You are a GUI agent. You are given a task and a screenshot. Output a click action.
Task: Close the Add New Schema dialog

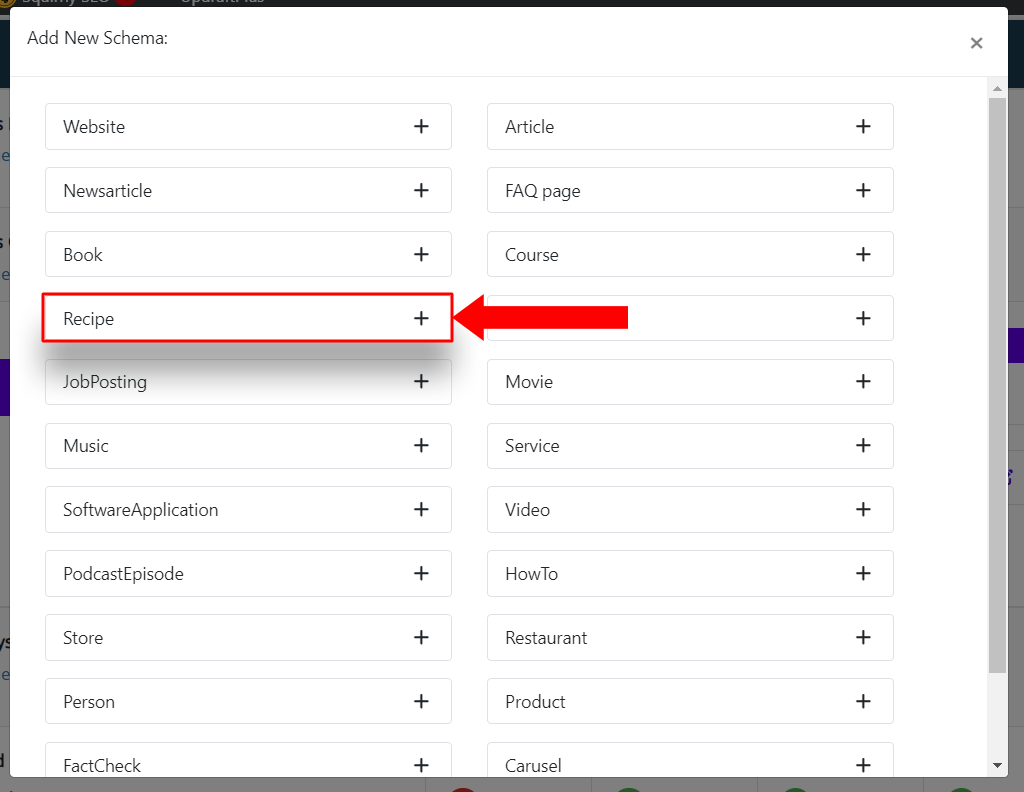[x=976, y=43]
